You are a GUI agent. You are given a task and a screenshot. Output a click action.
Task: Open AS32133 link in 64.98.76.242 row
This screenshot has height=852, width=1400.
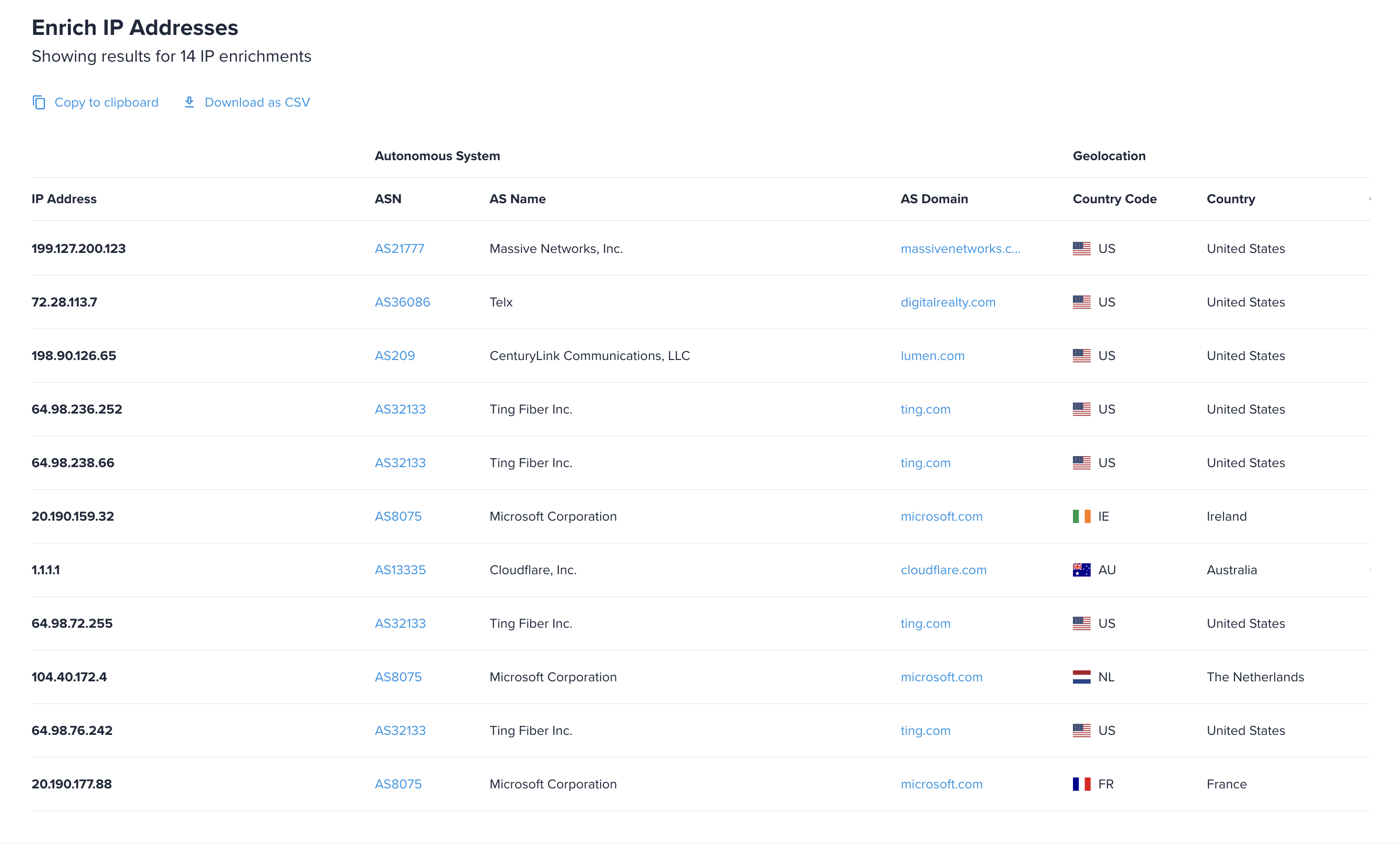click(x=400, y=731)
